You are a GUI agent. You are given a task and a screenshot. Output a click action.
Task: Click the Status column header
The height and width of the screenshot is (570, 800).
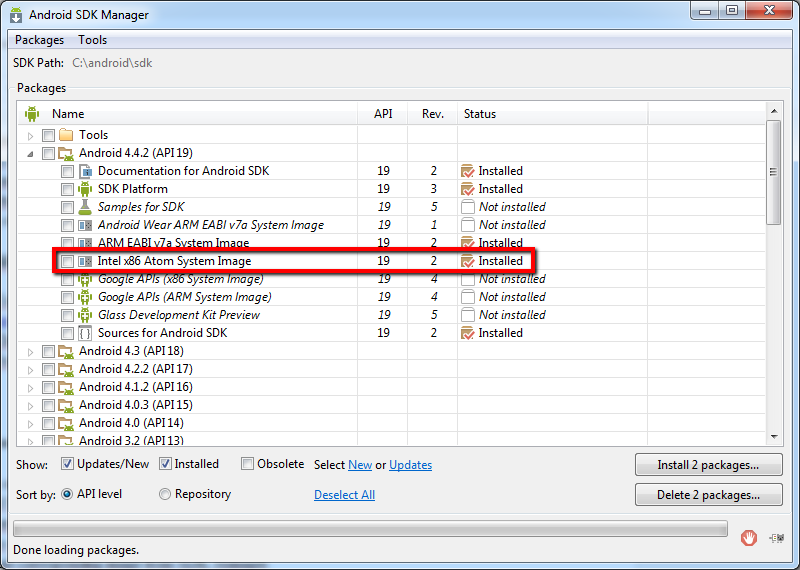click(553, 114)
